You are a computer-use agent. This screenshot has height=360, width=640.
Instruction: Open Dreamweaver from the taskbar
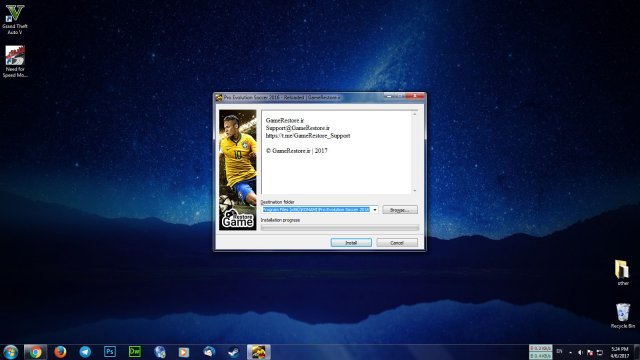pos(135,352)
